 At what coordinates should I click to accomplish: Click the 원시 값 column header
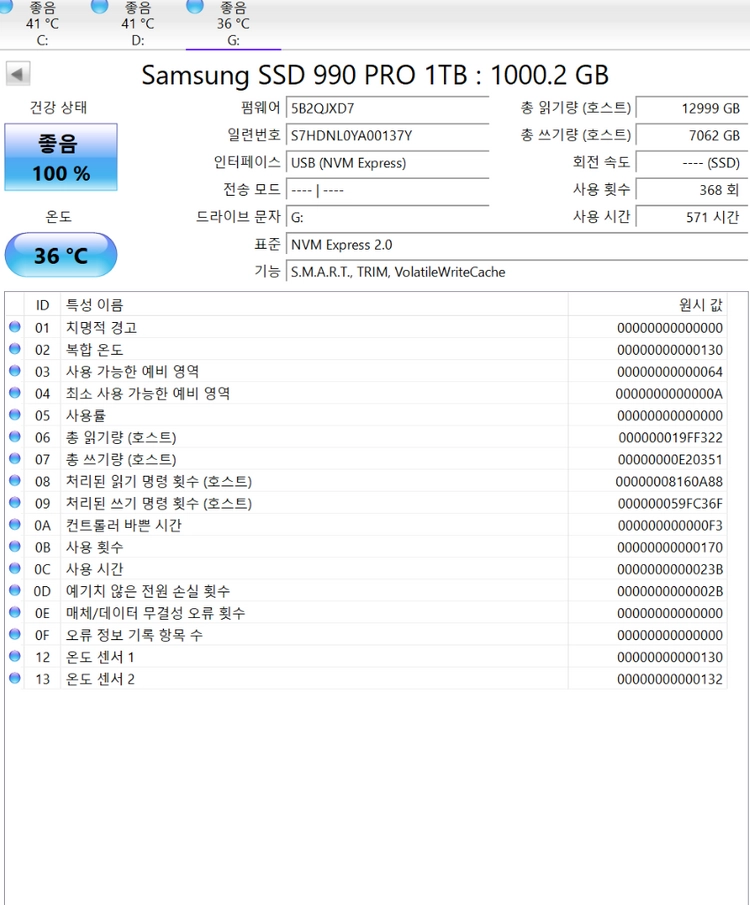[647, 305]
